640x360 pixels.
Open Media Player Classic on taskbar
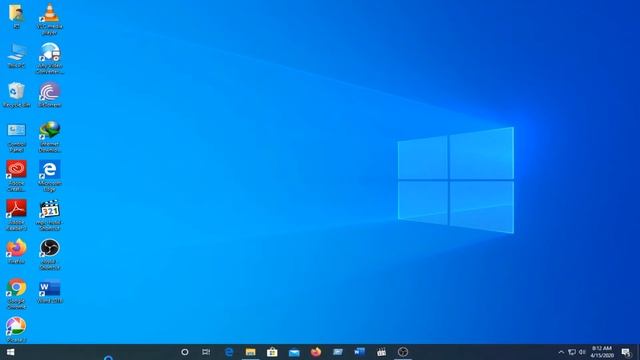381,352
